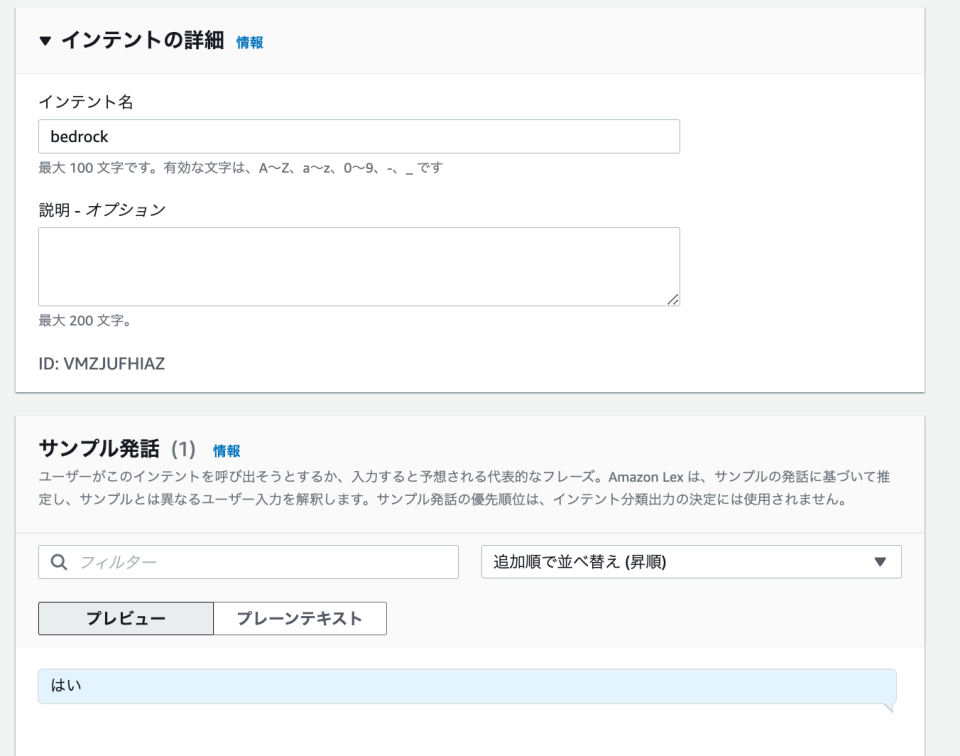960x756 pixels.
Task: Click the インテント名 field containing bedrock
Action: (360, 136)
